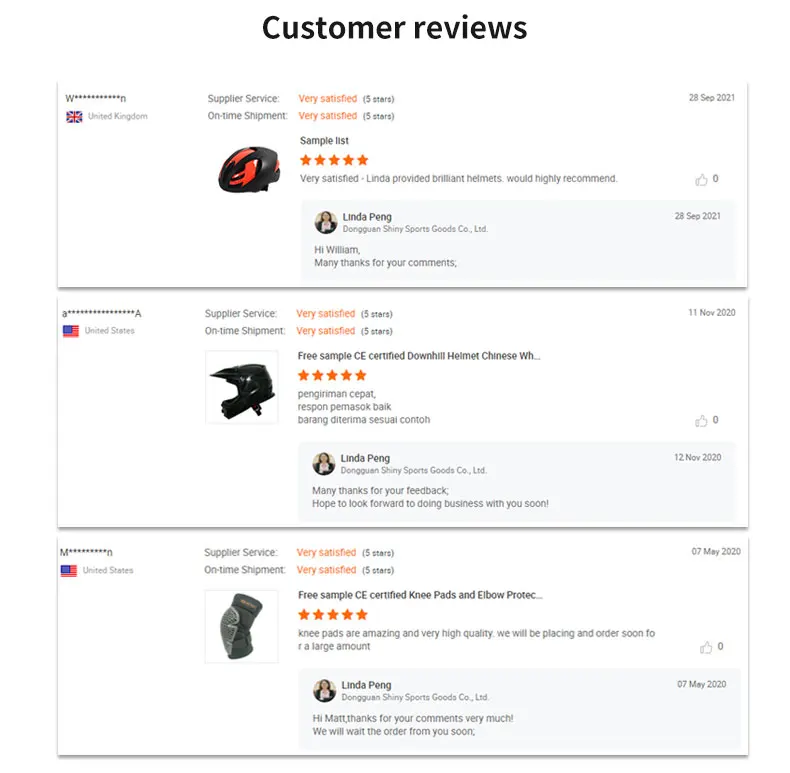Click Linda Peng's avatar in the 07 May 2020 reply
The height and width of the screenshot is (773, 790).
pos(324,690)
